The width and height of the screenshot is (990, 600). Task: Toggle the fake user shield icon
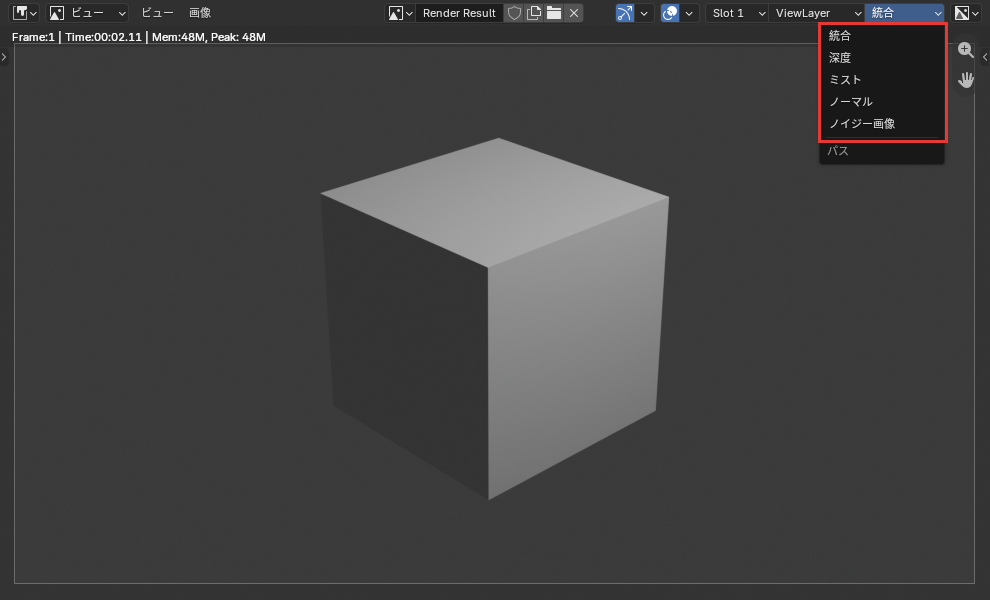(x=514, y=13)
